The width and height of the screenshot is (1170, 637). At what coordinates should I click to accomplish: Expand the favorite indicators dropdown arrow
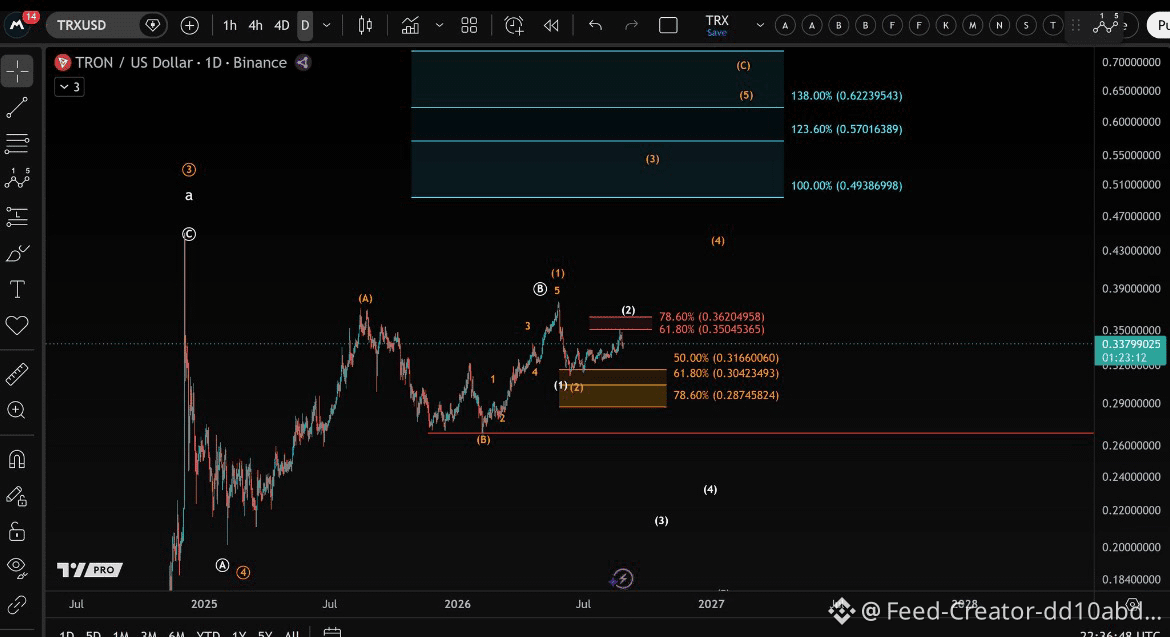(439, 25)
